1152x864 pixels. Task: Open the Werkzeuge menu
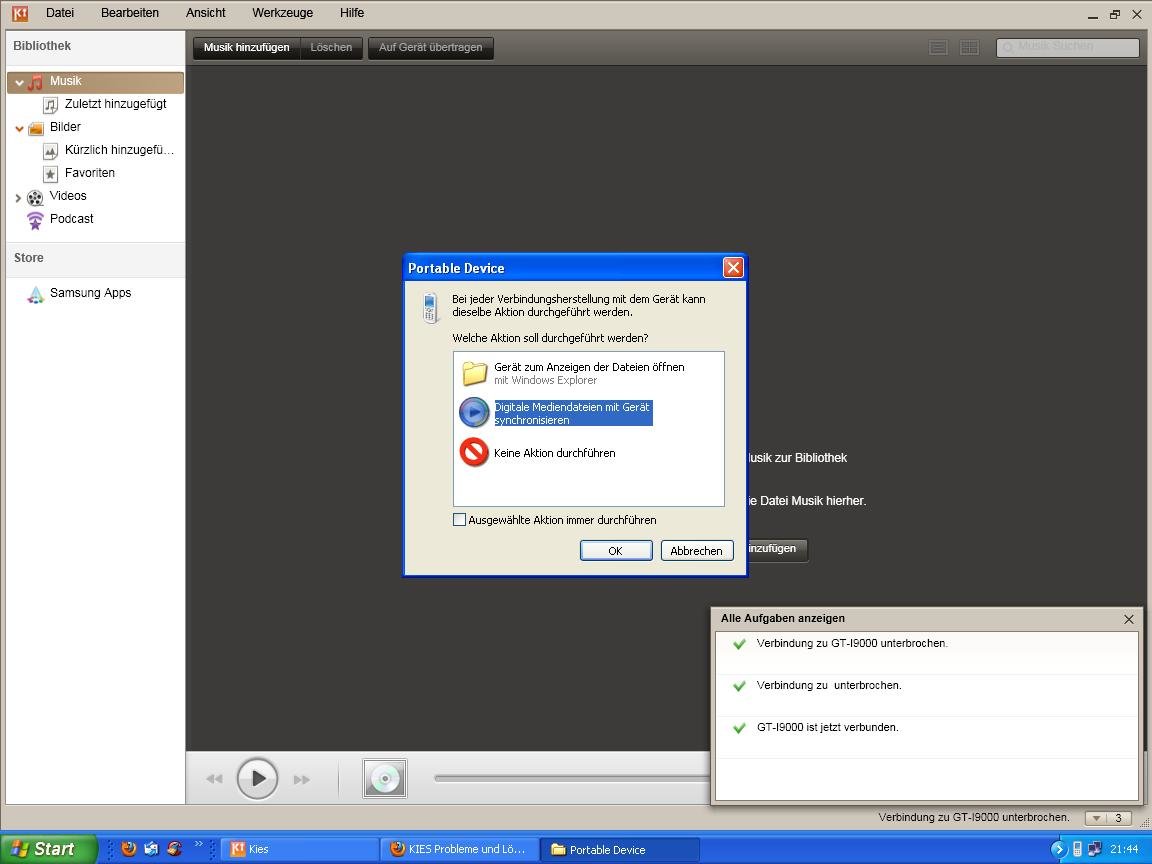coord(282,13)
